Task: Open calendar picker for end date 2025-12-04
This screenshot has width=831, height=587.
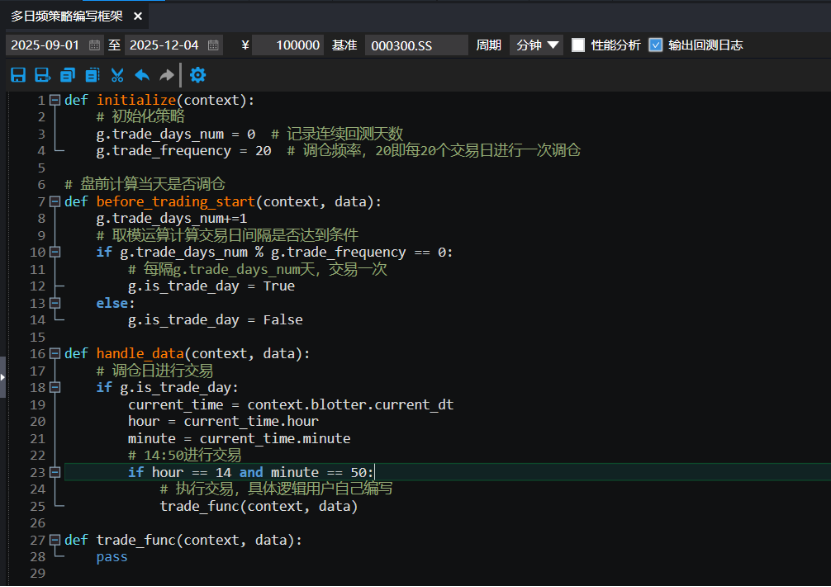Action: [213, 45]
